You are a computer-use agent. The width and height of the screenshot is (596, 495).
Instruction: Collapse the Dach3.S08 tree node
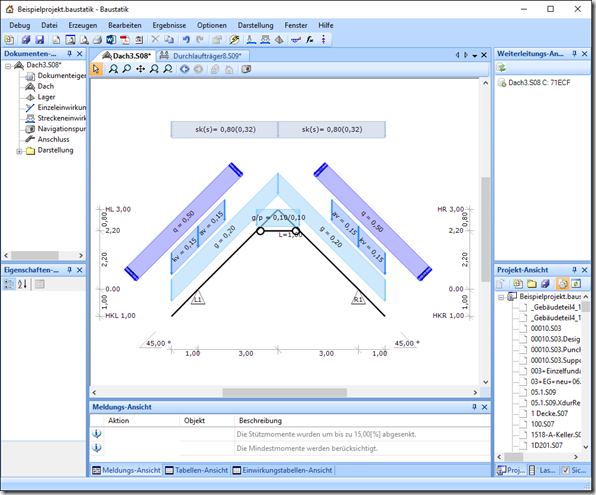(x=8, y=66)
